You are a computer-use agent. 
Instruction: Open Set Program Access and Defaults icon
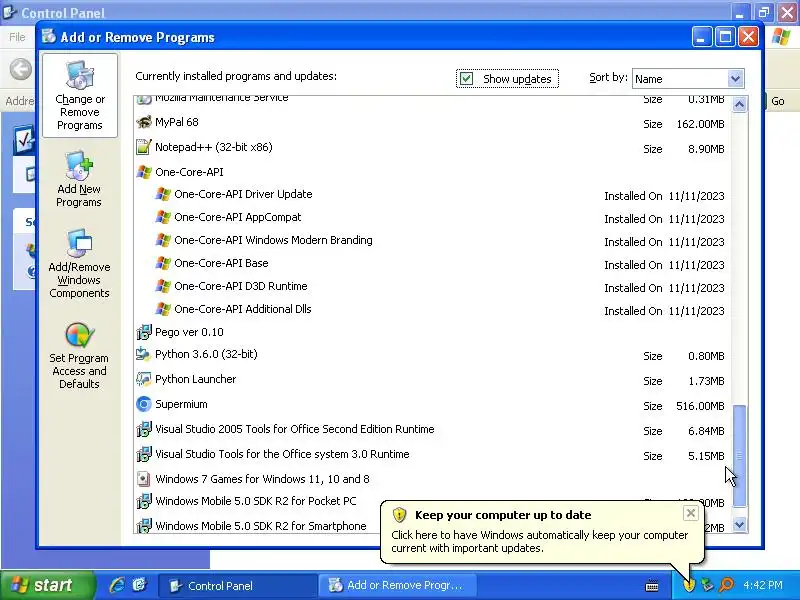point(79,335)
